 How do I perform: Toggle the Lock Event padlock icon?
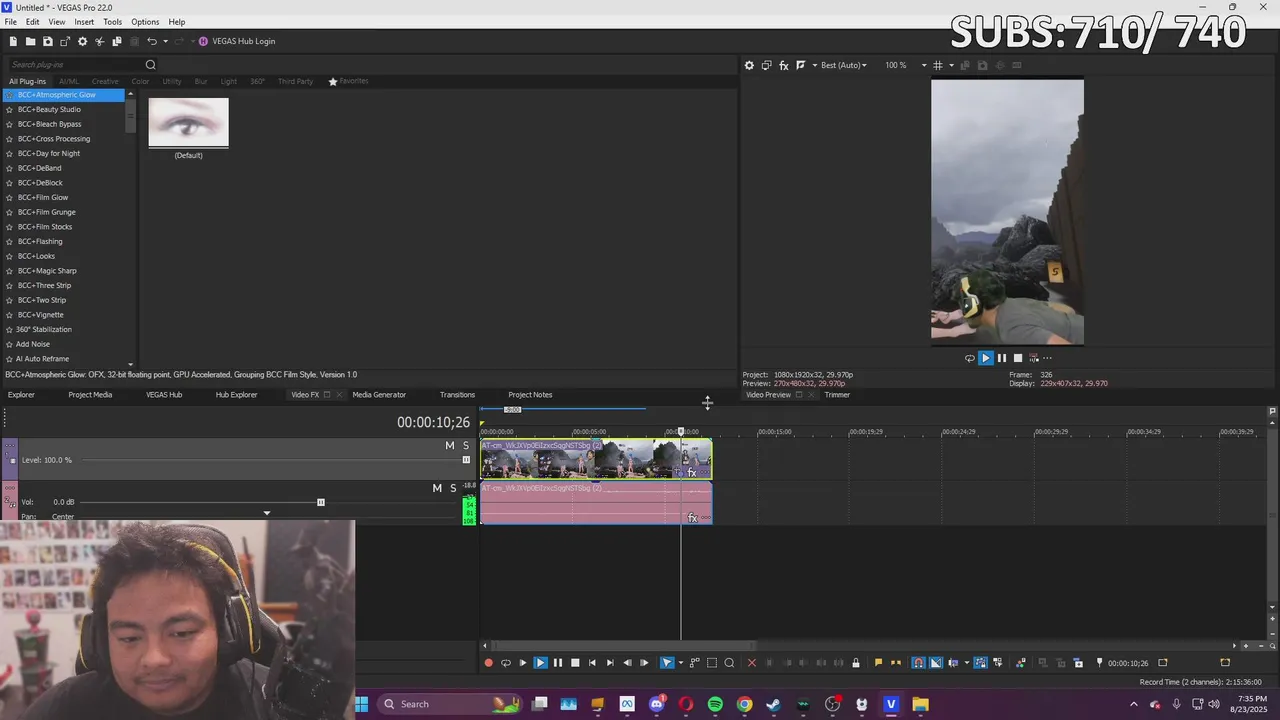click(855, 663)
